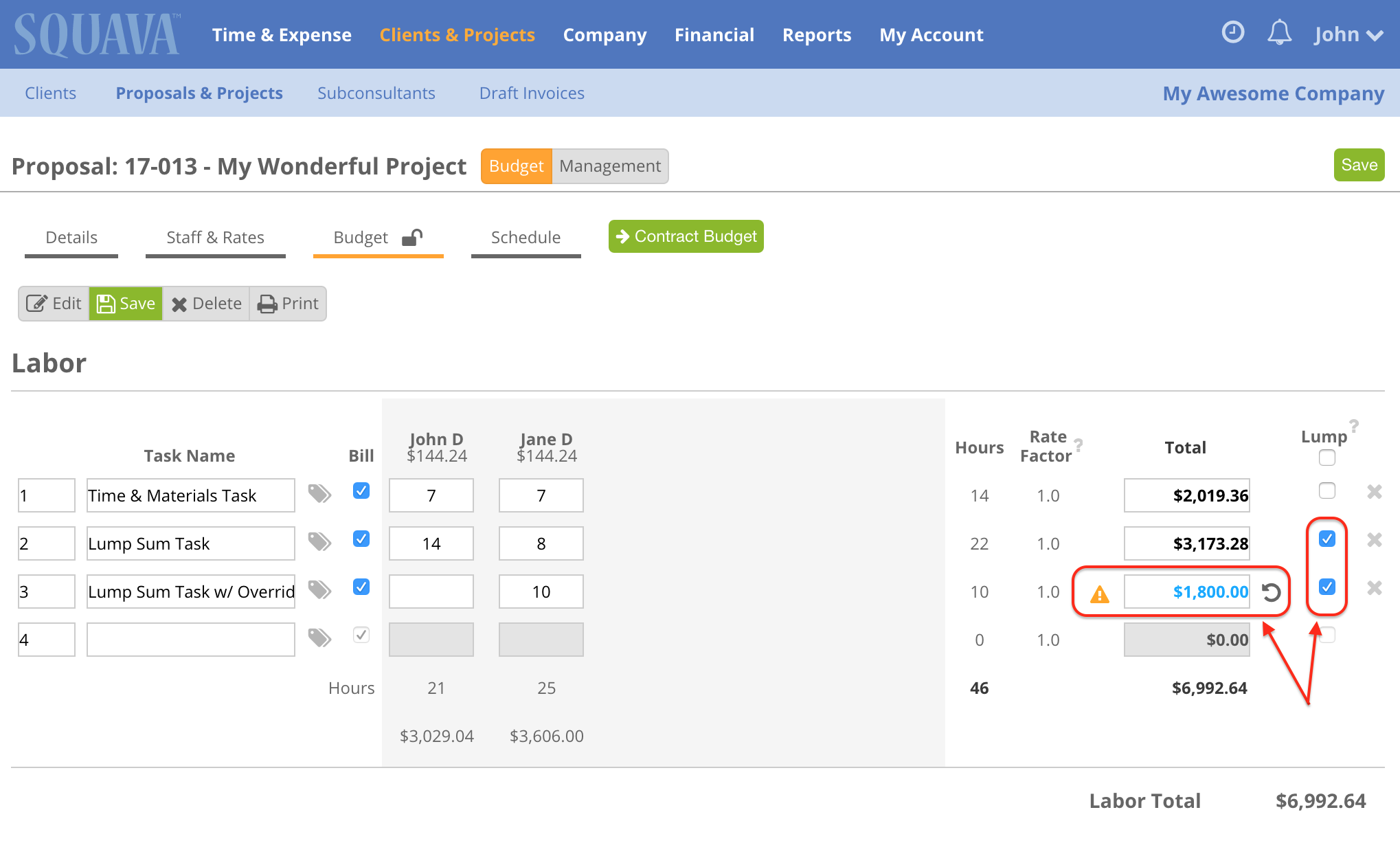Open the Schedule tab
1400x867 pixels.
pos(526,238)
